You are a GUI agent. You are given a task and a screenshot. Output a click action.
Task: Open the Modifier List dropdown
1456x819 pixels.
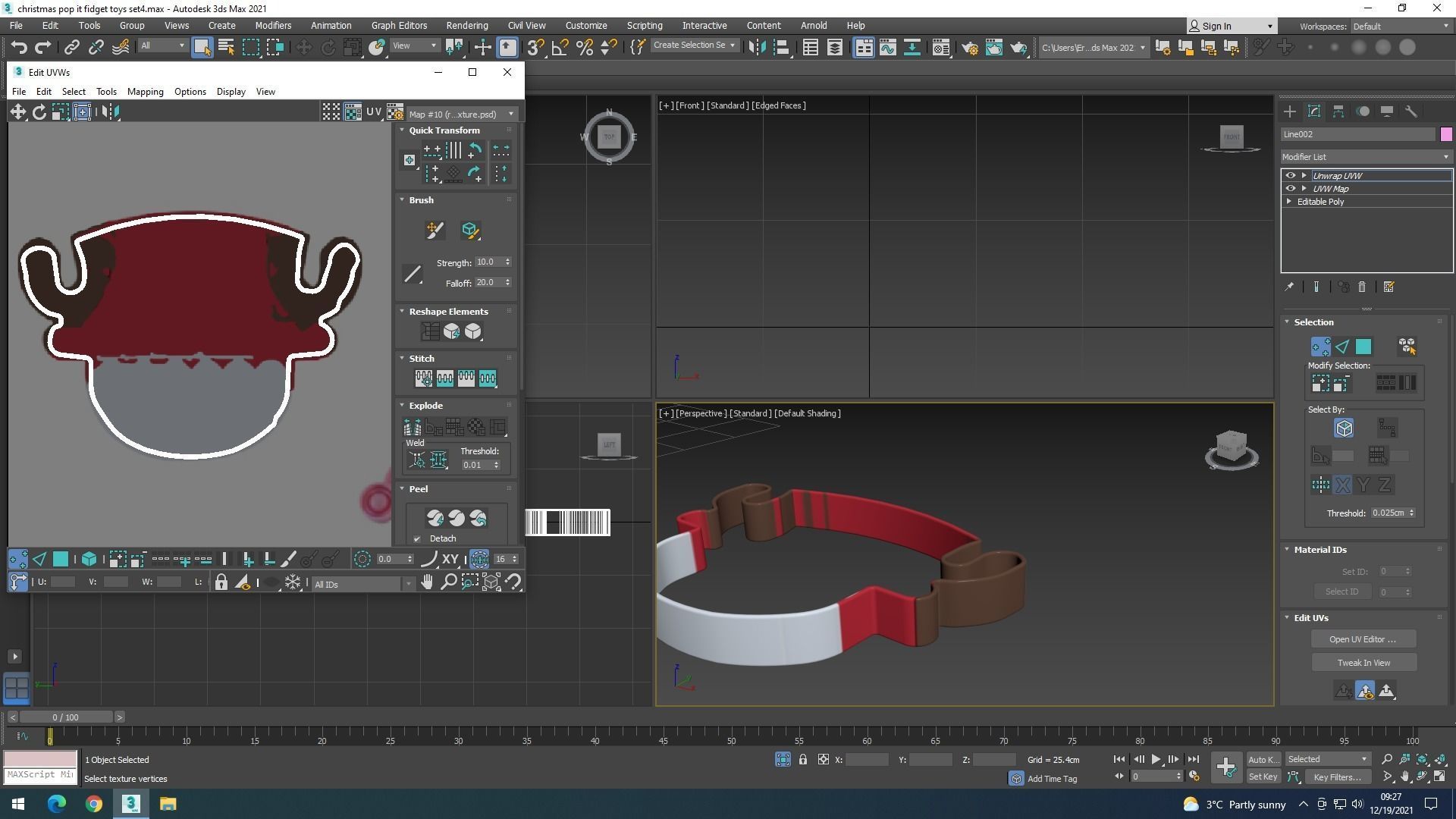[x=1365, y=157]
